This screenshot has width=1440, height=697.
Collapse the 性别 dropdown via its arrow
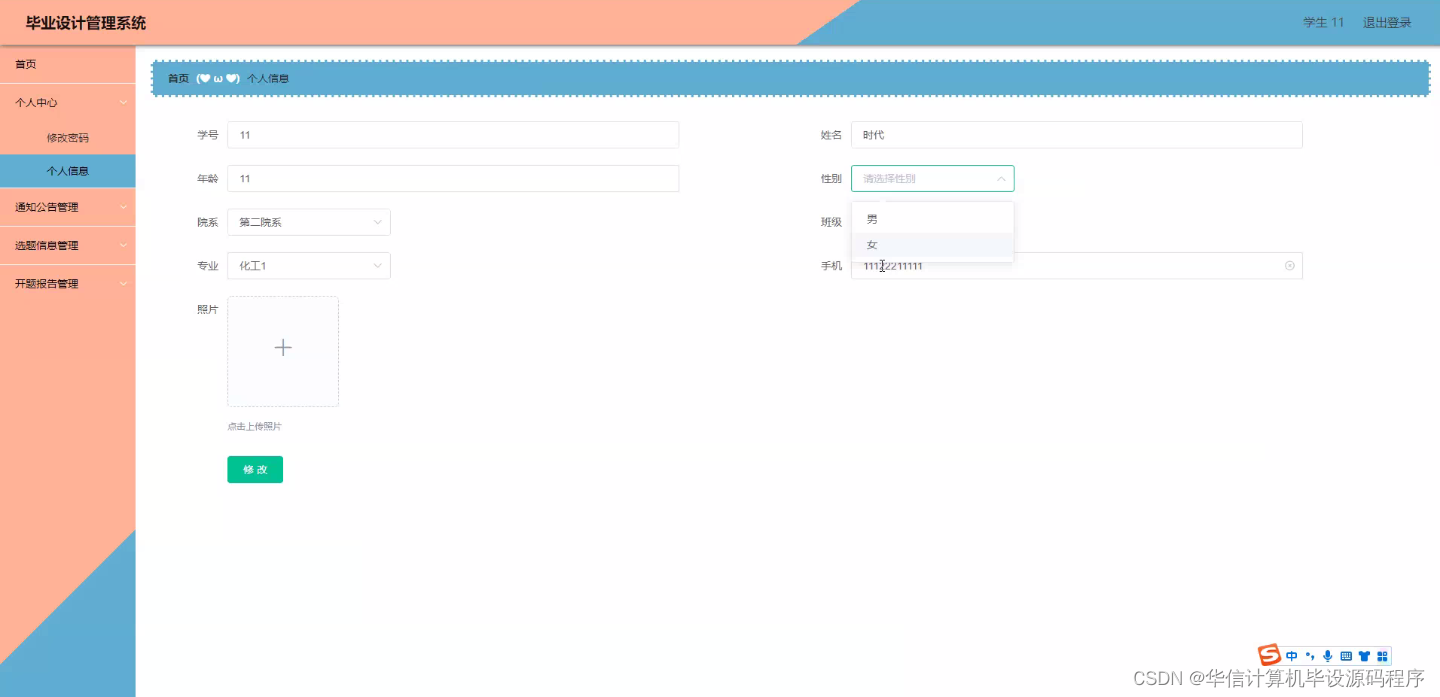pyautogui.click(x=1001, y=178)
